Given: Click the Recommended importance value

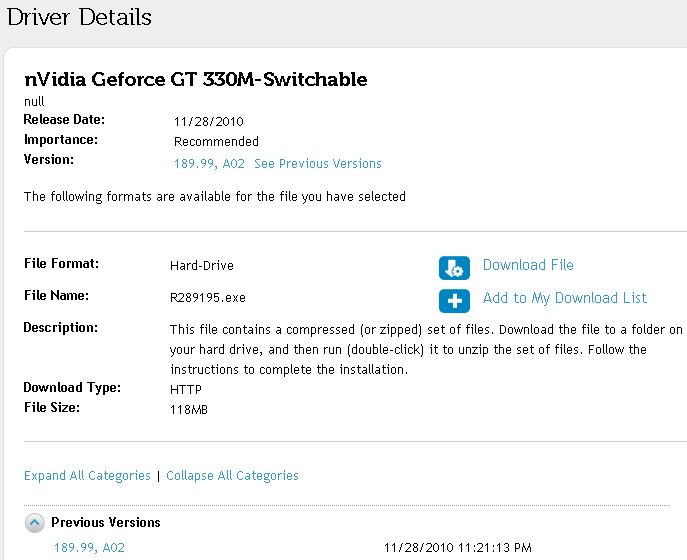Looking at the screenshot, I should click(216, 142).
